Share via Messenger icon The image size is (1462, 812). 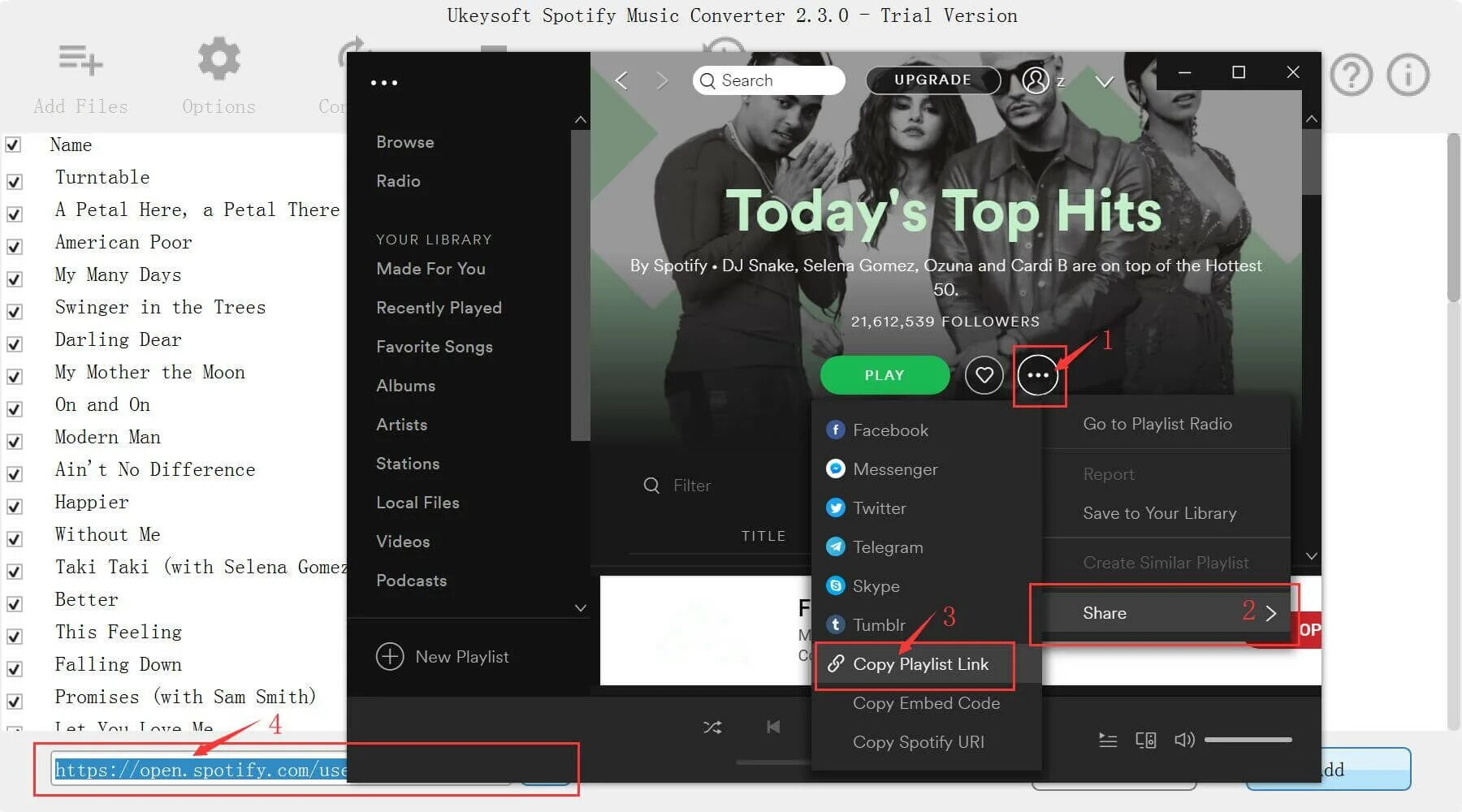coord(835,469)
